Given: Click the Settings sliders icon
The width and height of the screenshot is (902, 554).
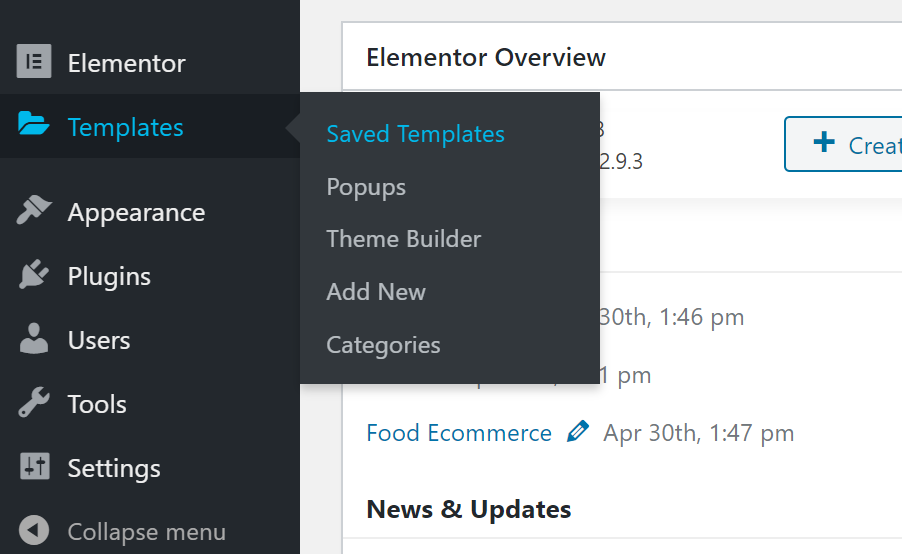Looking at the screenshot, I should (35, 466).
